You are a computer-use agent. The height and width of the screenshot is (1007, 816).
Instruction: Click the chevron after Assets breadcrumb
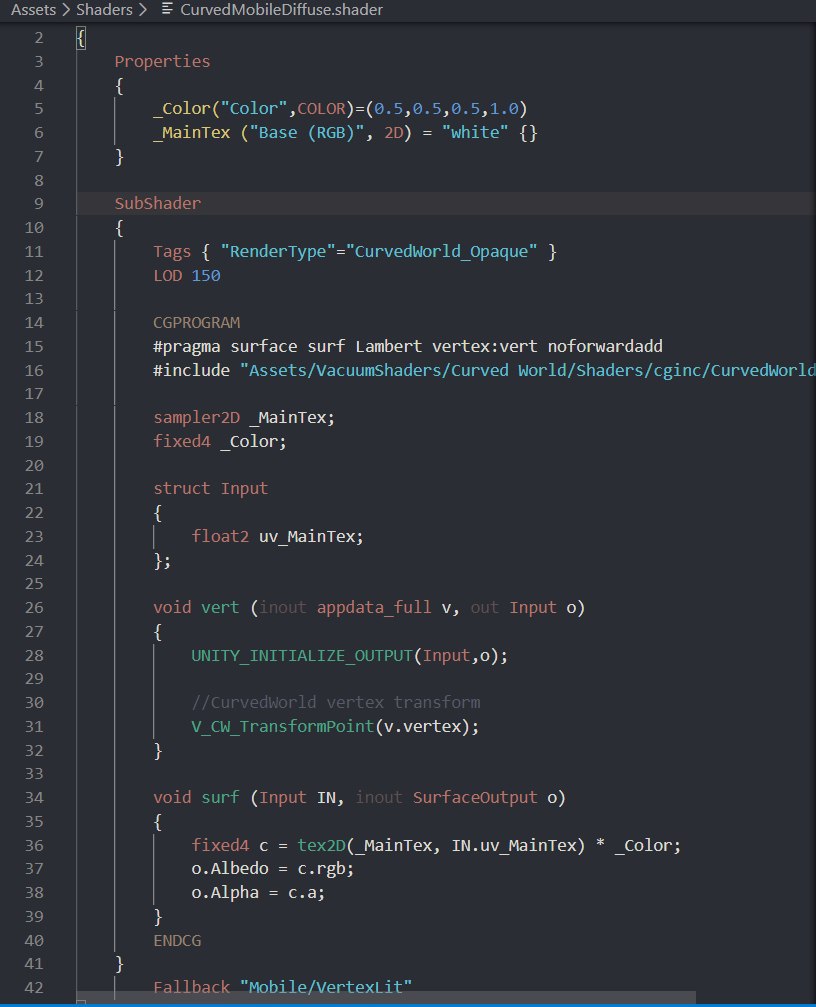(x=66, y=10)
